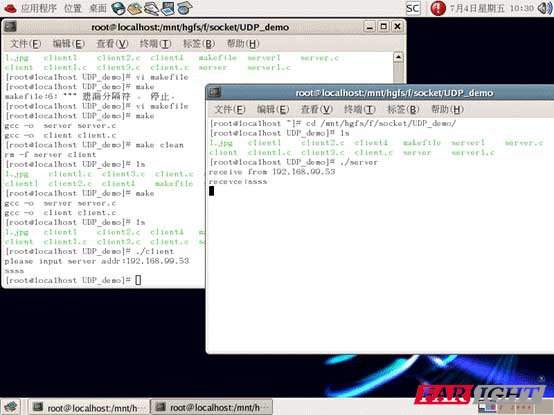Open 文件(F) menu in front terminal

pyautogui.click(x=230, y=109)
